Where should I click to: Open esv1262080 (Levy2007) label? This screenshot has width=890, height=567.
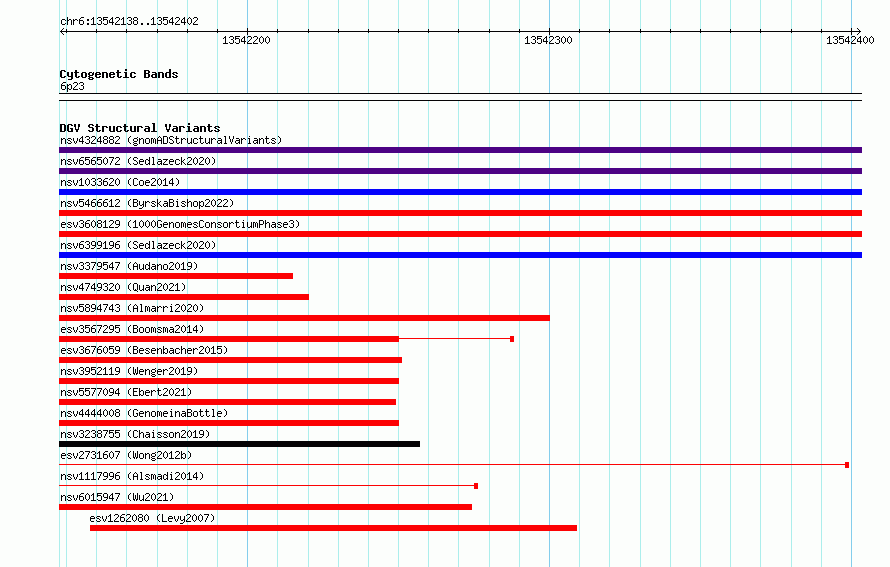[152, 518]
